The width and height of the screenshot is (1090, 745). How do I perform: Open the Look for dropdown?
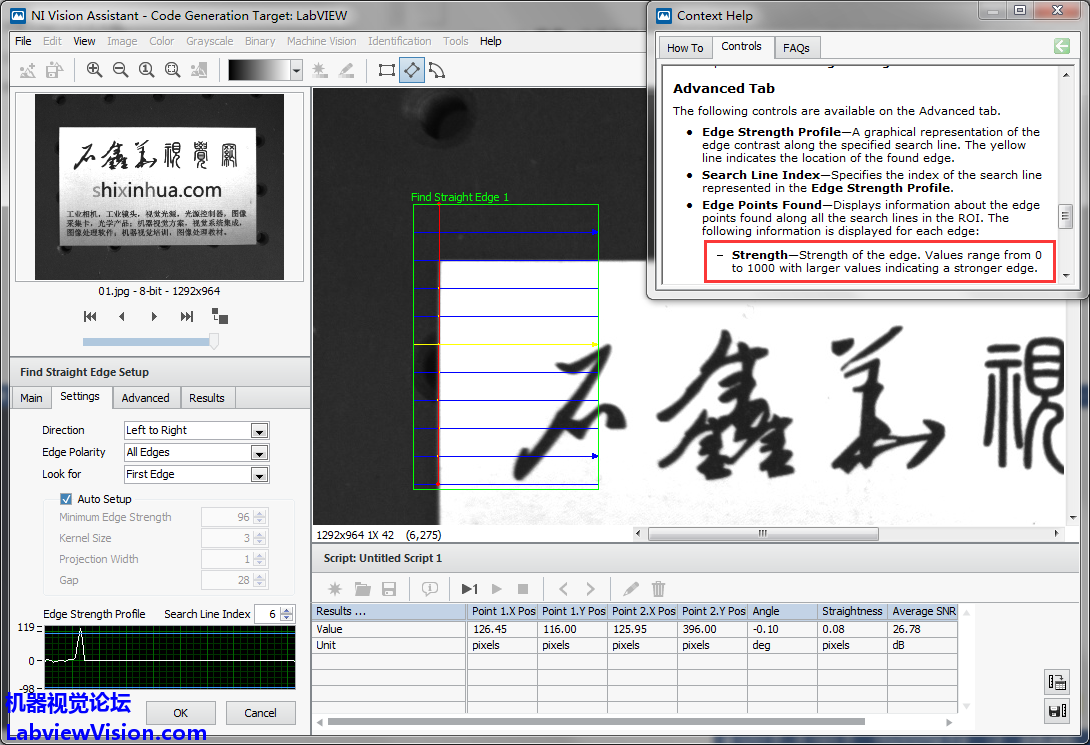point(259,475)
